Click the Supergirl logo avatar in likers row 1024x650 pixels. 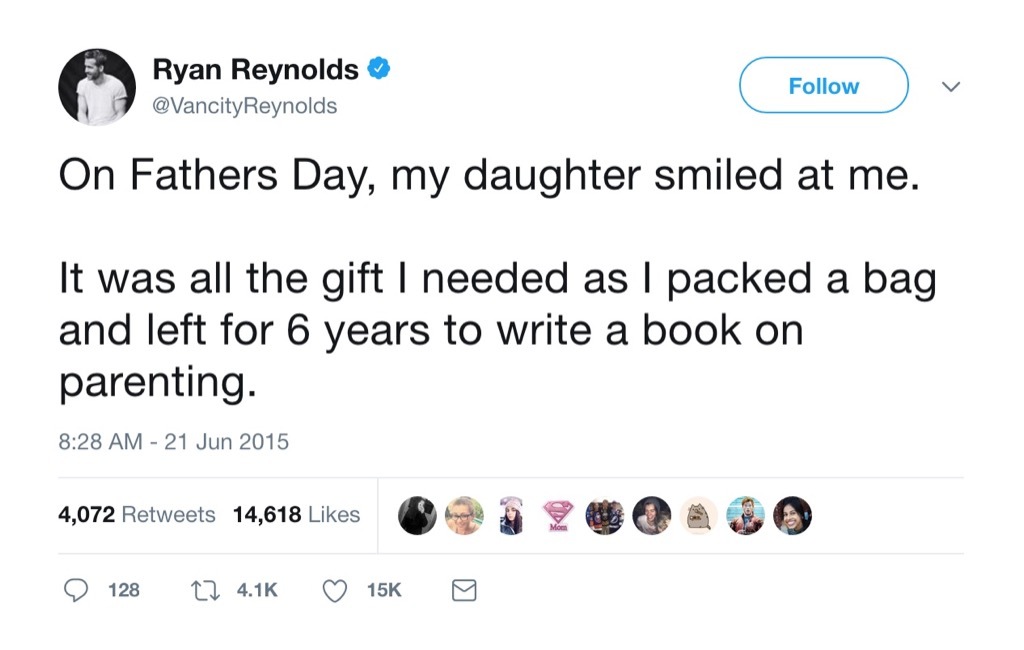pos(558,515)
